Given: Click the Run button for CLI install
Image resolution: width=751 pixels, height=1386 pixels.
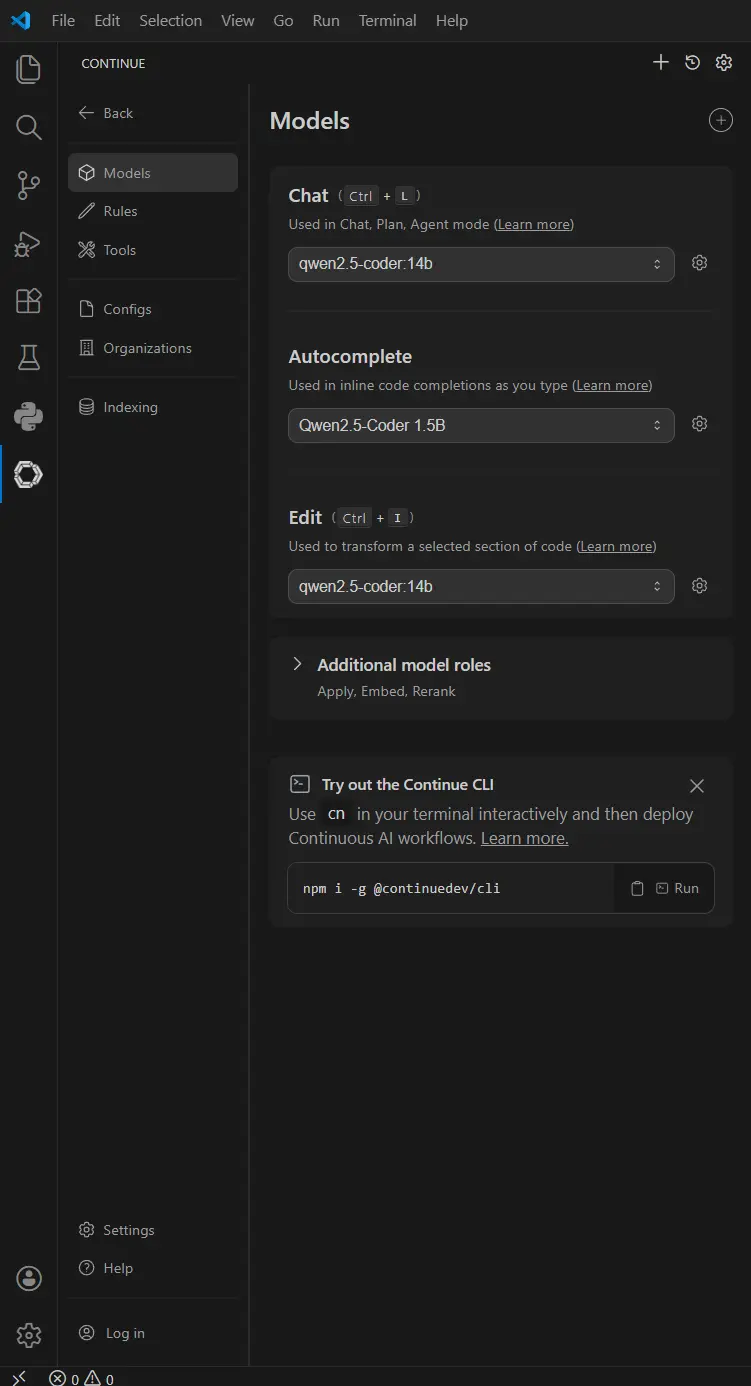Looking at the screenshot, I should (x=677, y=888).
